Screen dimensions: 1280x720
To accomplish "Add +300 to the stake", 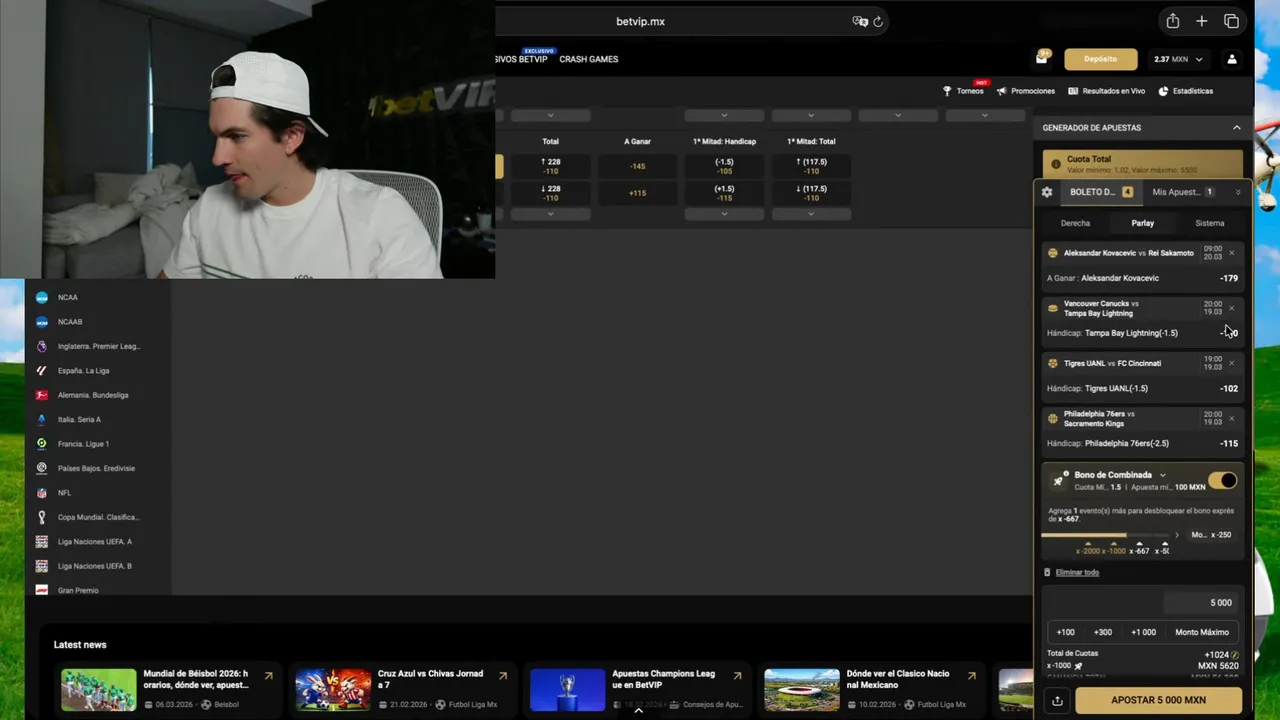I will point(1103,632).
